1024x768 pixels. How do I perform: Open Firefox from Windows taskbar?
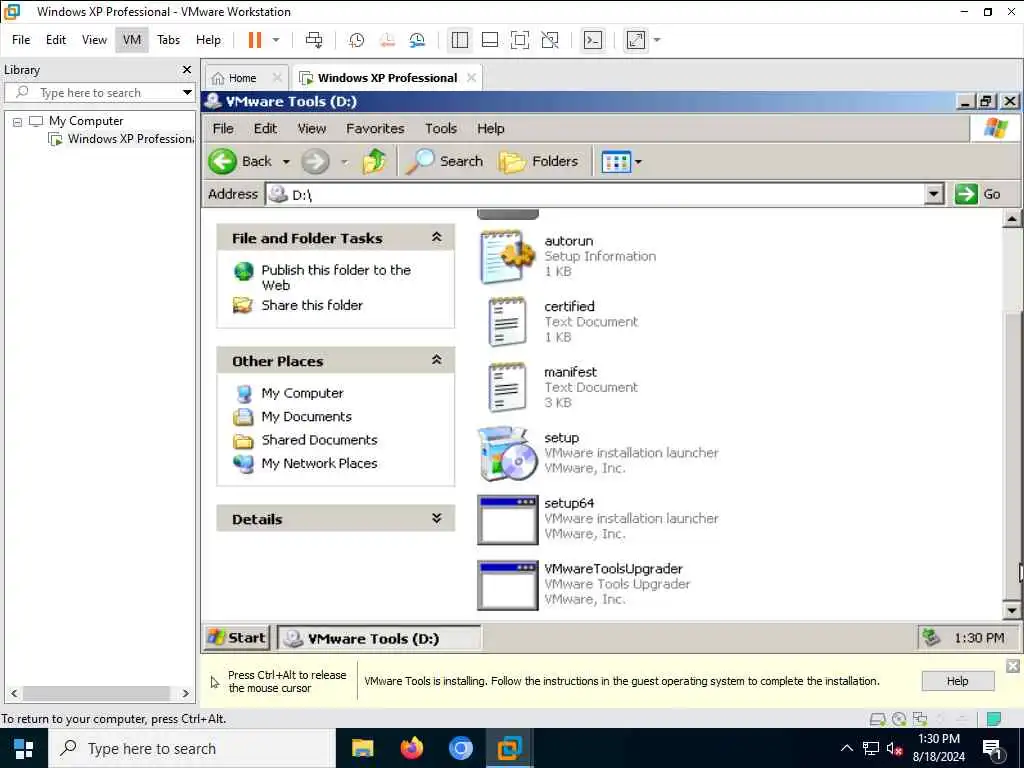411,748
